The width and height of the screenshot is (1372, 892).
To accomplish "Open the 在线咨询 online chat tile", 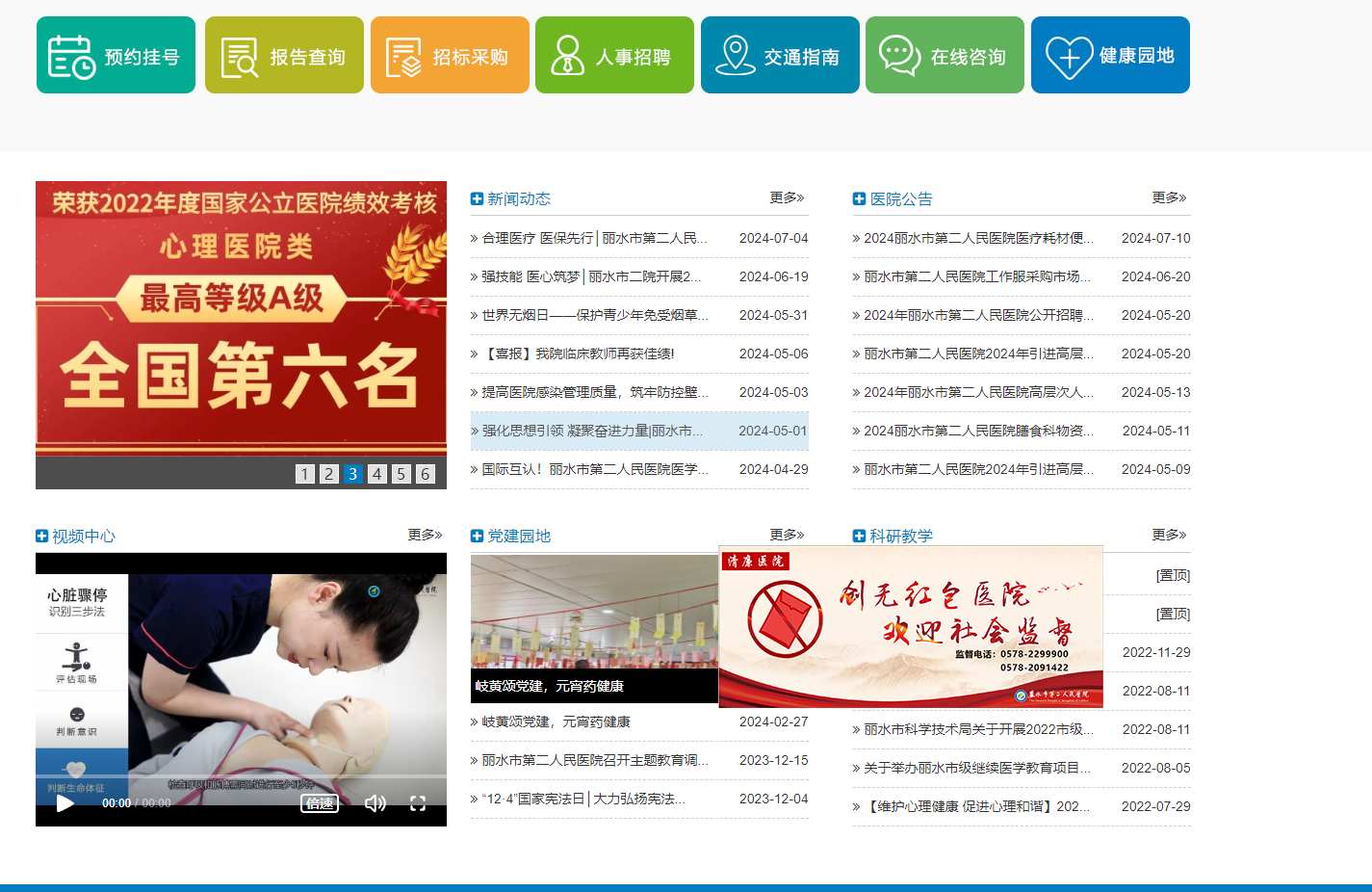I will pos(945,55).
